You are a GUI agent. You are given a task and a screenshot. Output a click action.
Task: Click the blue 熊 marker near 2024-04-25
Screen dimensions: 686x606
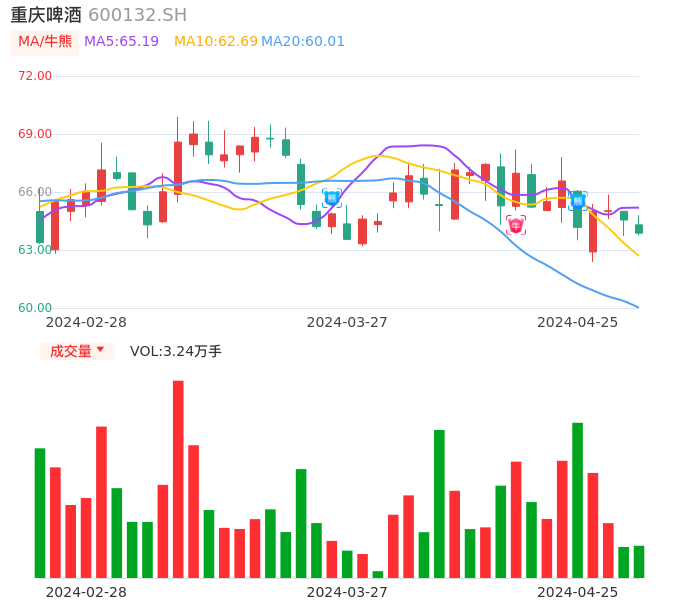(578, 201)
